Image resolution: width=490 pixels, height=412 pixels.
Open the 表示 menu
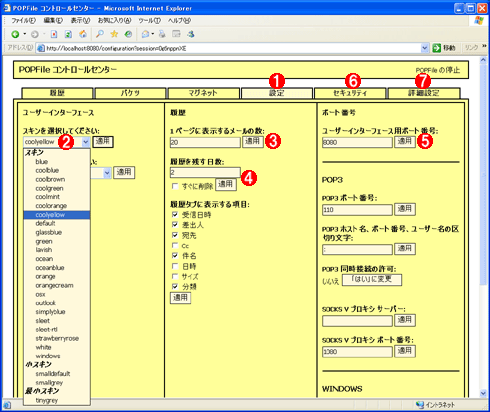[80, 21]
